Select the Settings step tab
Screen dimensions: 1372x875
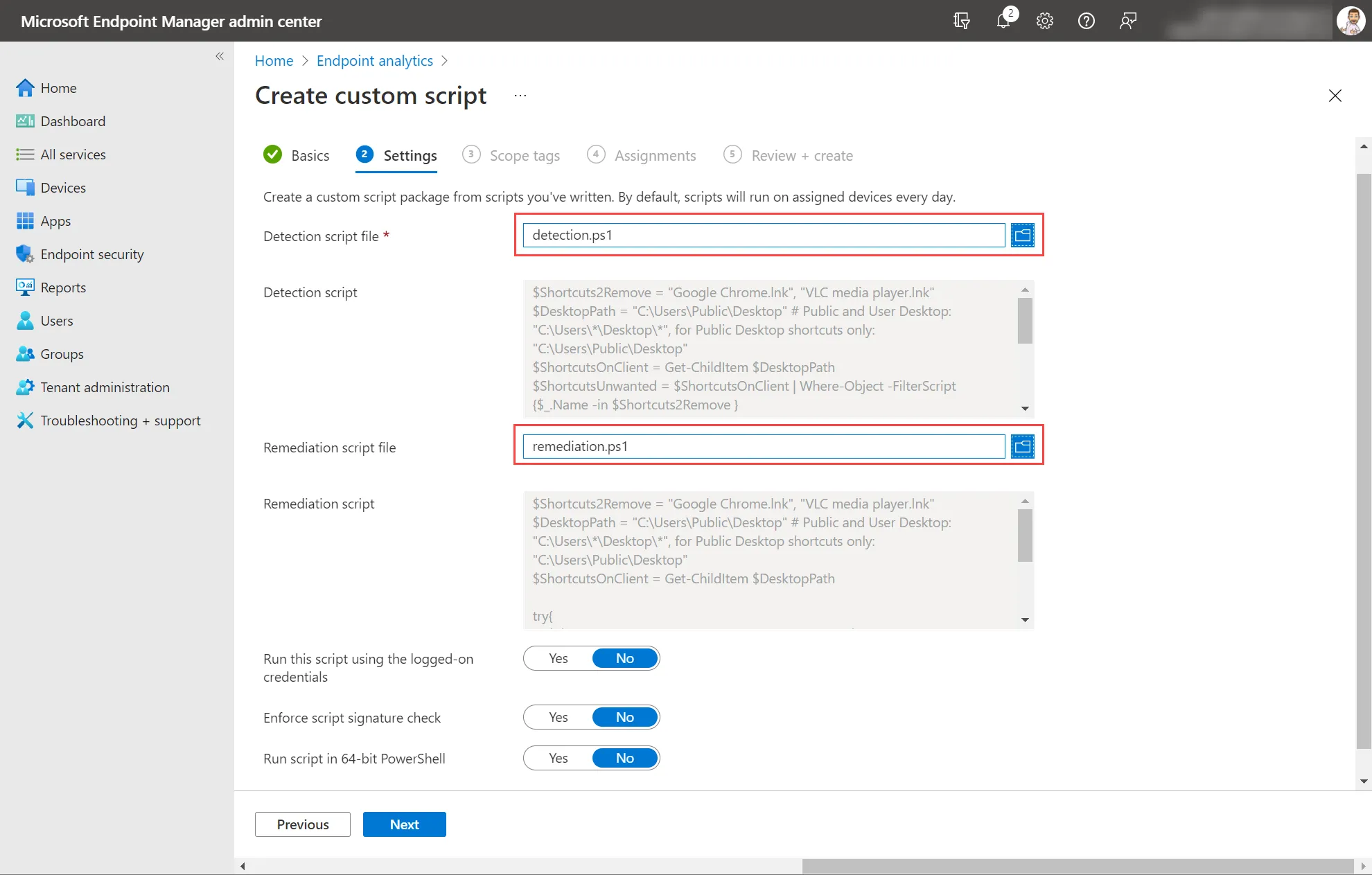[x=396, y=155]
